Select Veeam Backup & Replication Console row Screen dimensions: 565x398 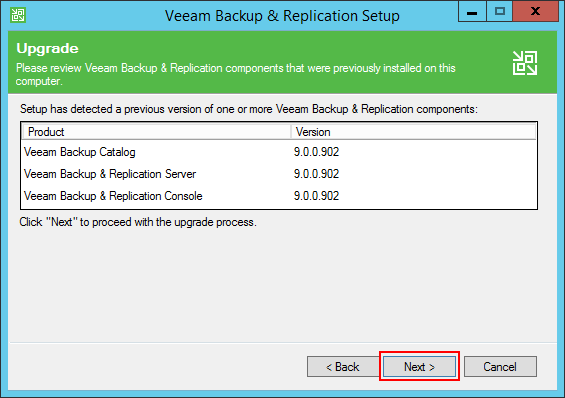click(279, 196)
